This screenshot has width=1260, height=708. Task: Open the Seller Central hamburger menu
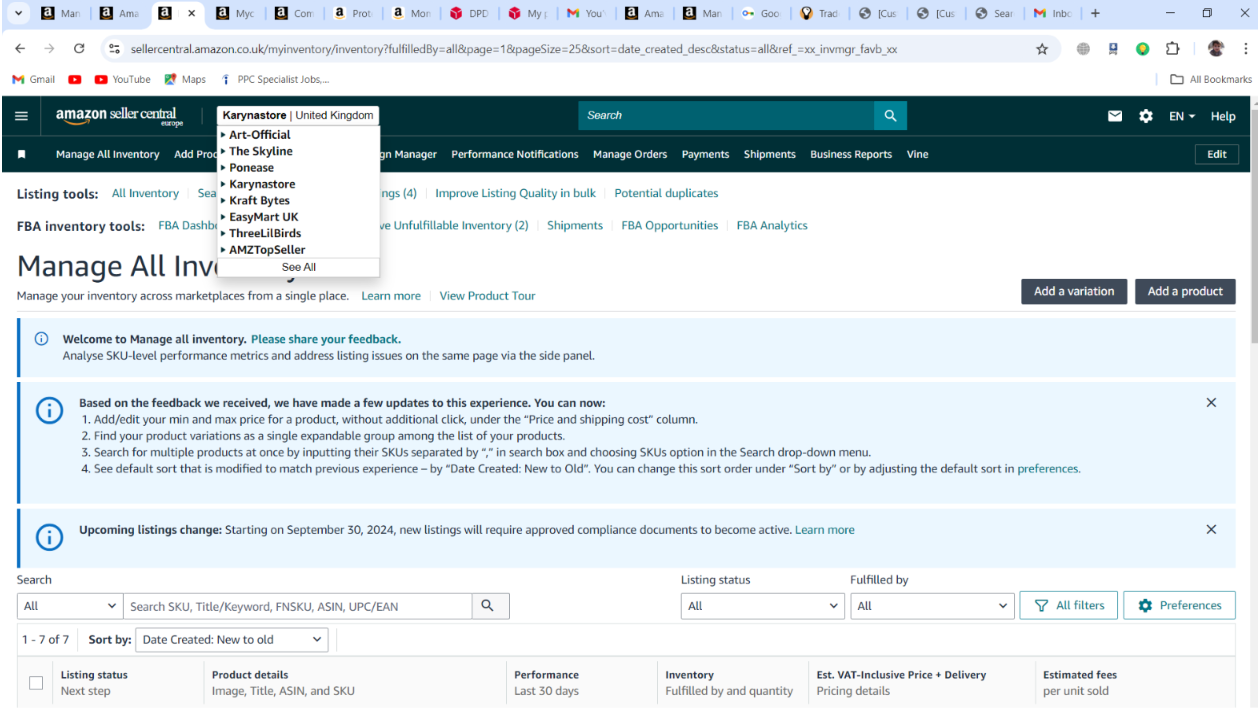tap(21, 116)
